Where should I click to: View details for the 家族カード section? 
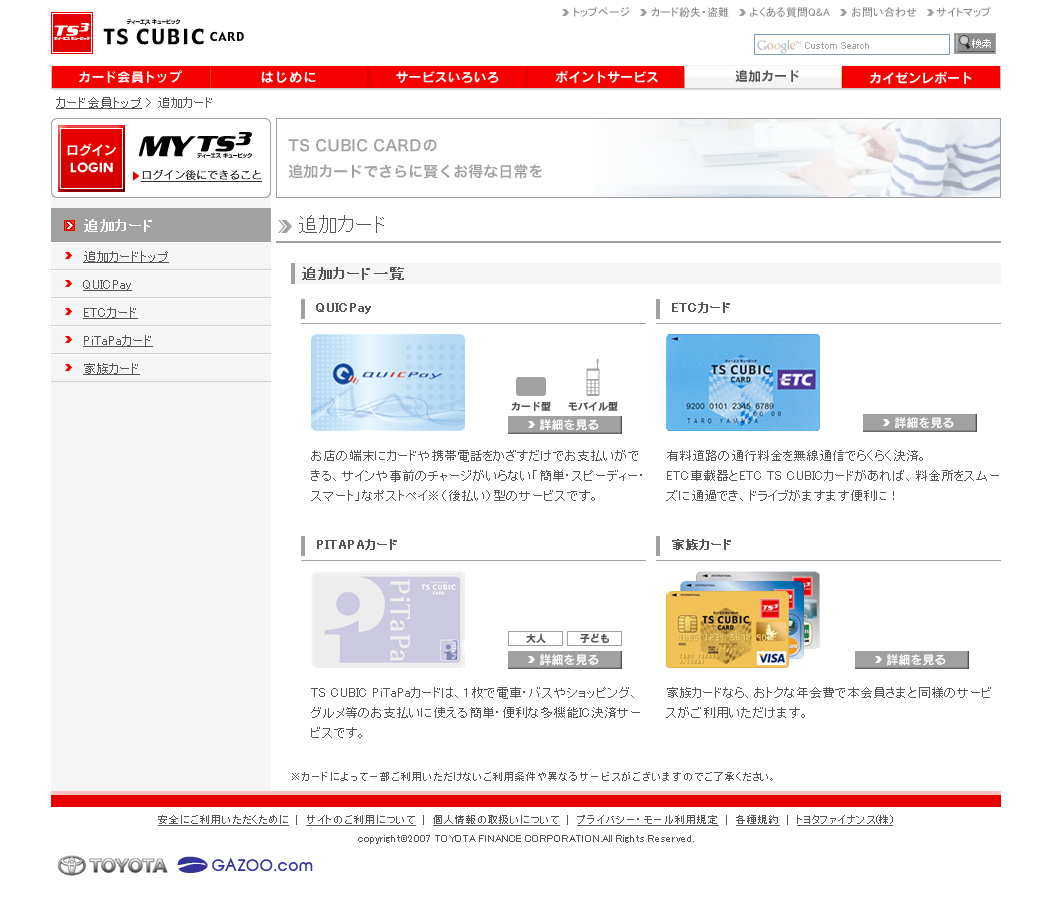click(911, 660)
